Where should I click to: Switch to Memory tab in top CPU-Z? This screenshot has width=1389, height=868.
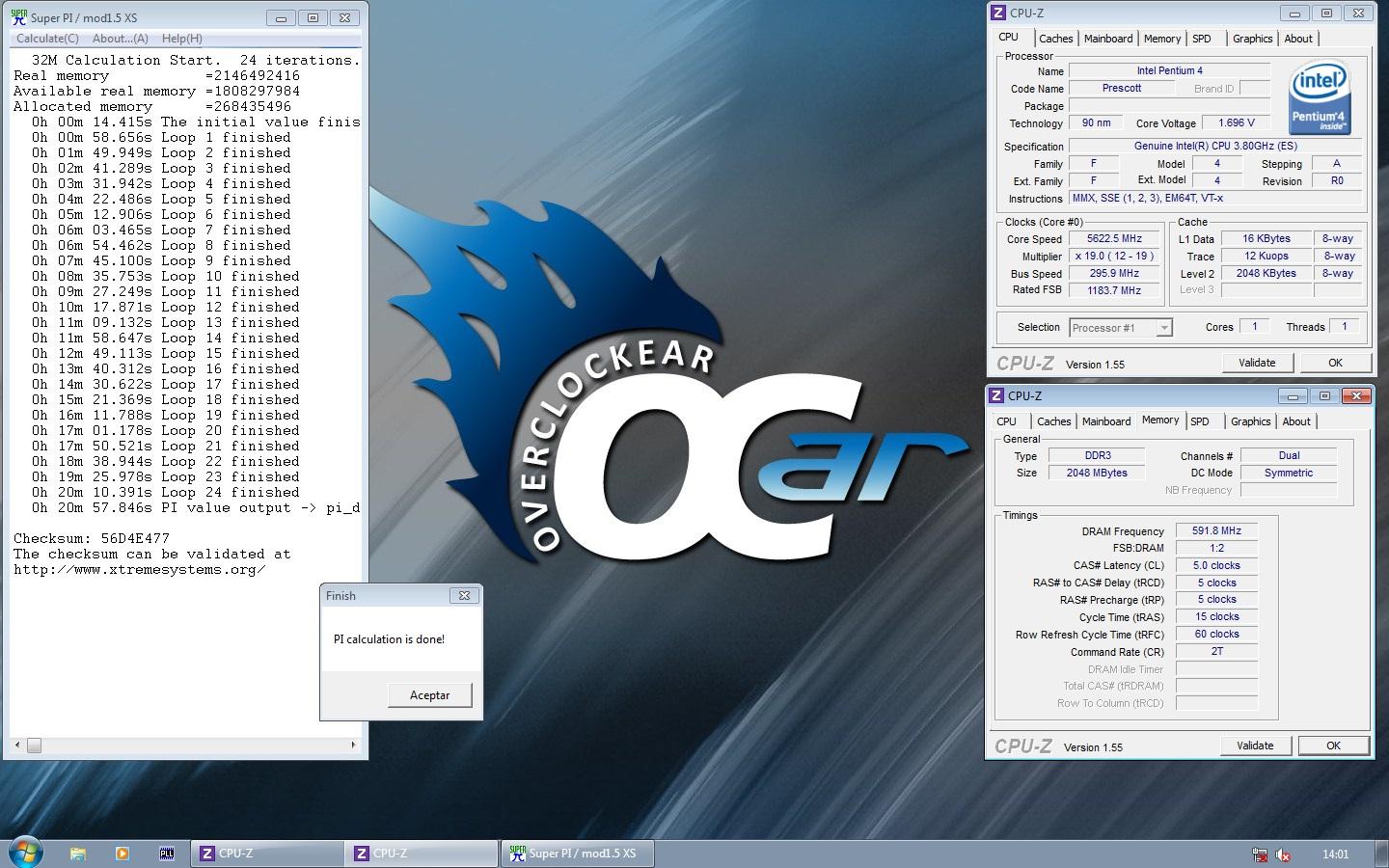(x=1161, y=39)
